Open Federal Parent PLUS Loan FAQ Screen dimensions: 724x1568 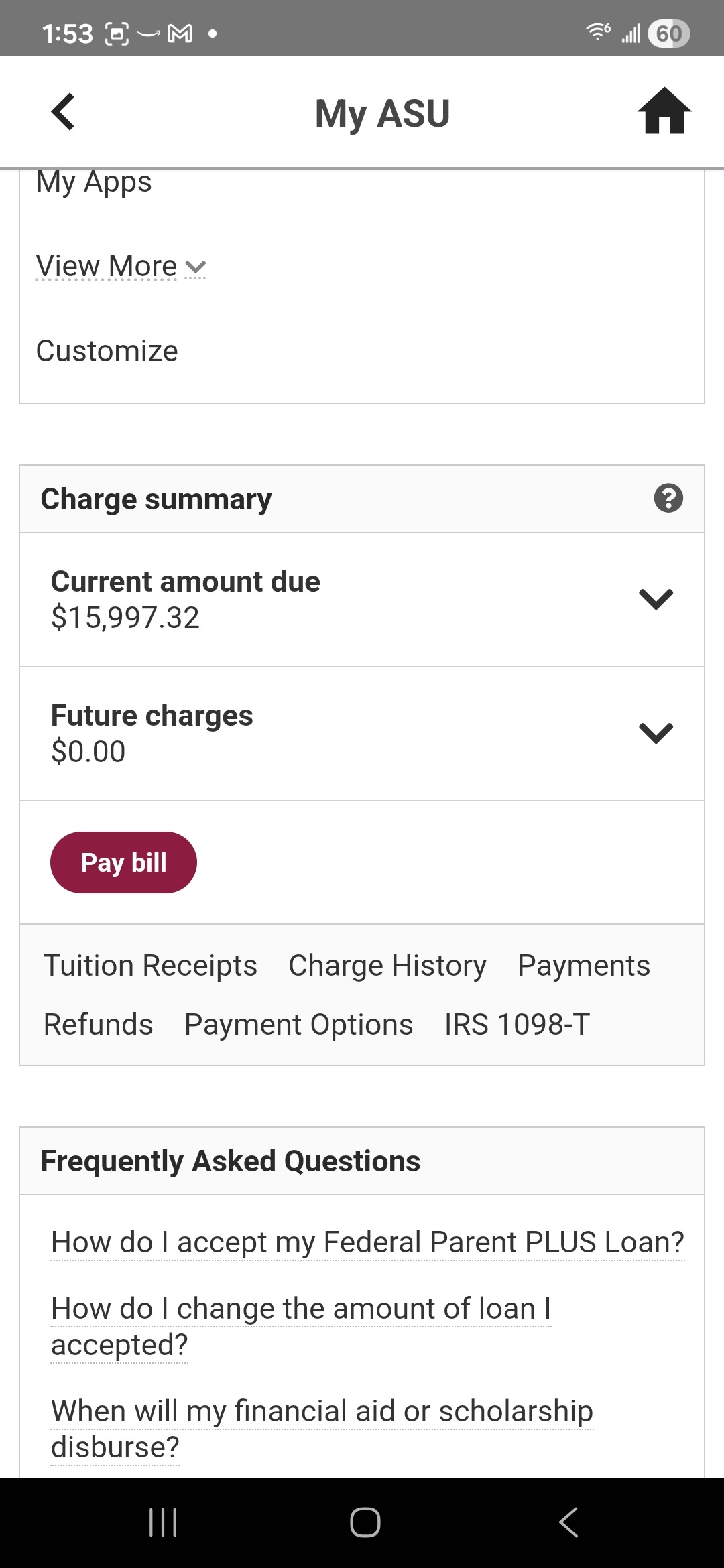tap(367, 1242)
